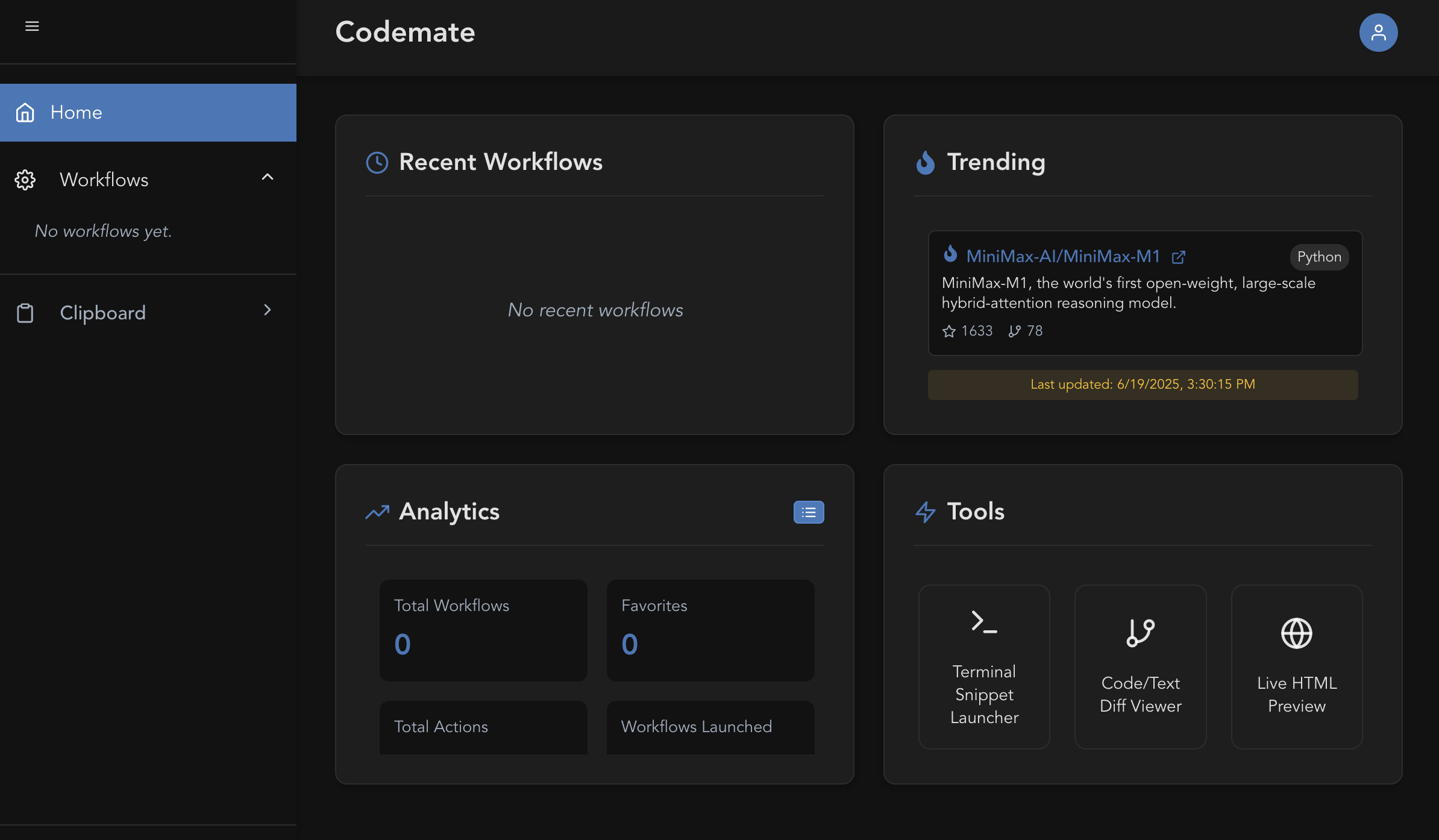Click the Trending flame icon
Image resolution: width=1439 pixels, height=840 pixels.
pyautogui.click(x=925, y=162)
